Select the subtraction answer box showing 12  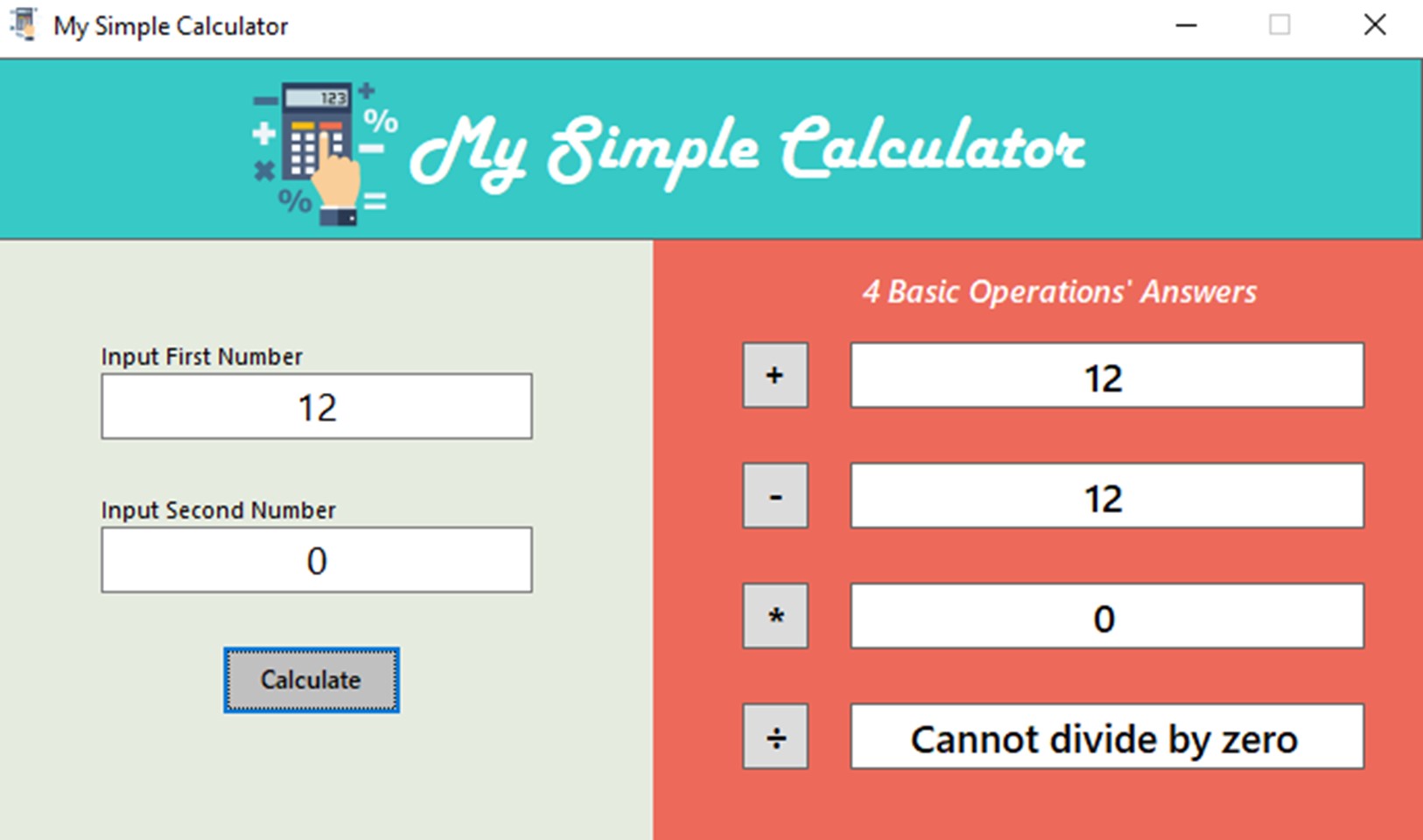point(1106,496)
